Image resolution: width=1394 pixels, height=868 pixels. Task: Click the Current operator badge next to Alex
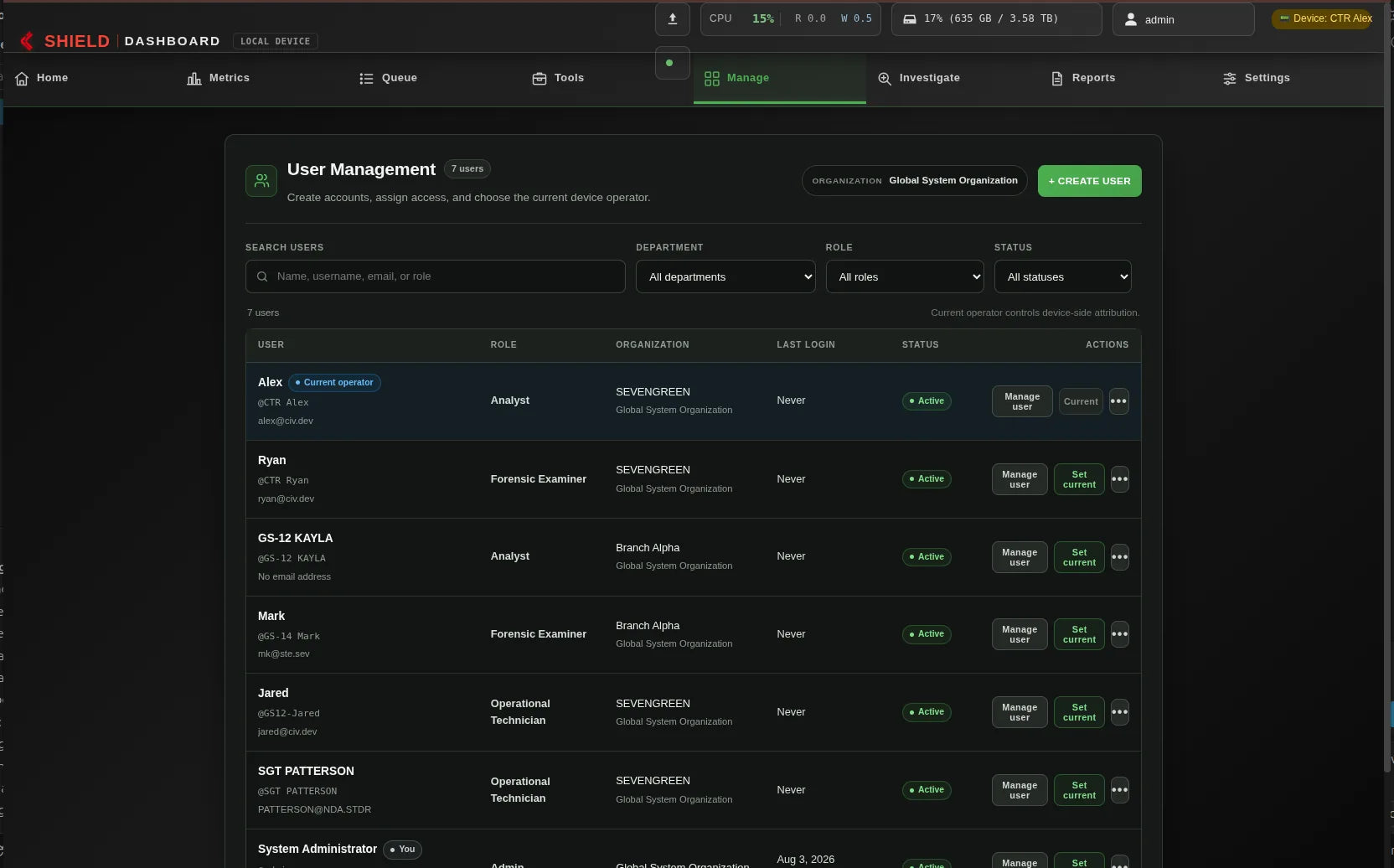334,383
